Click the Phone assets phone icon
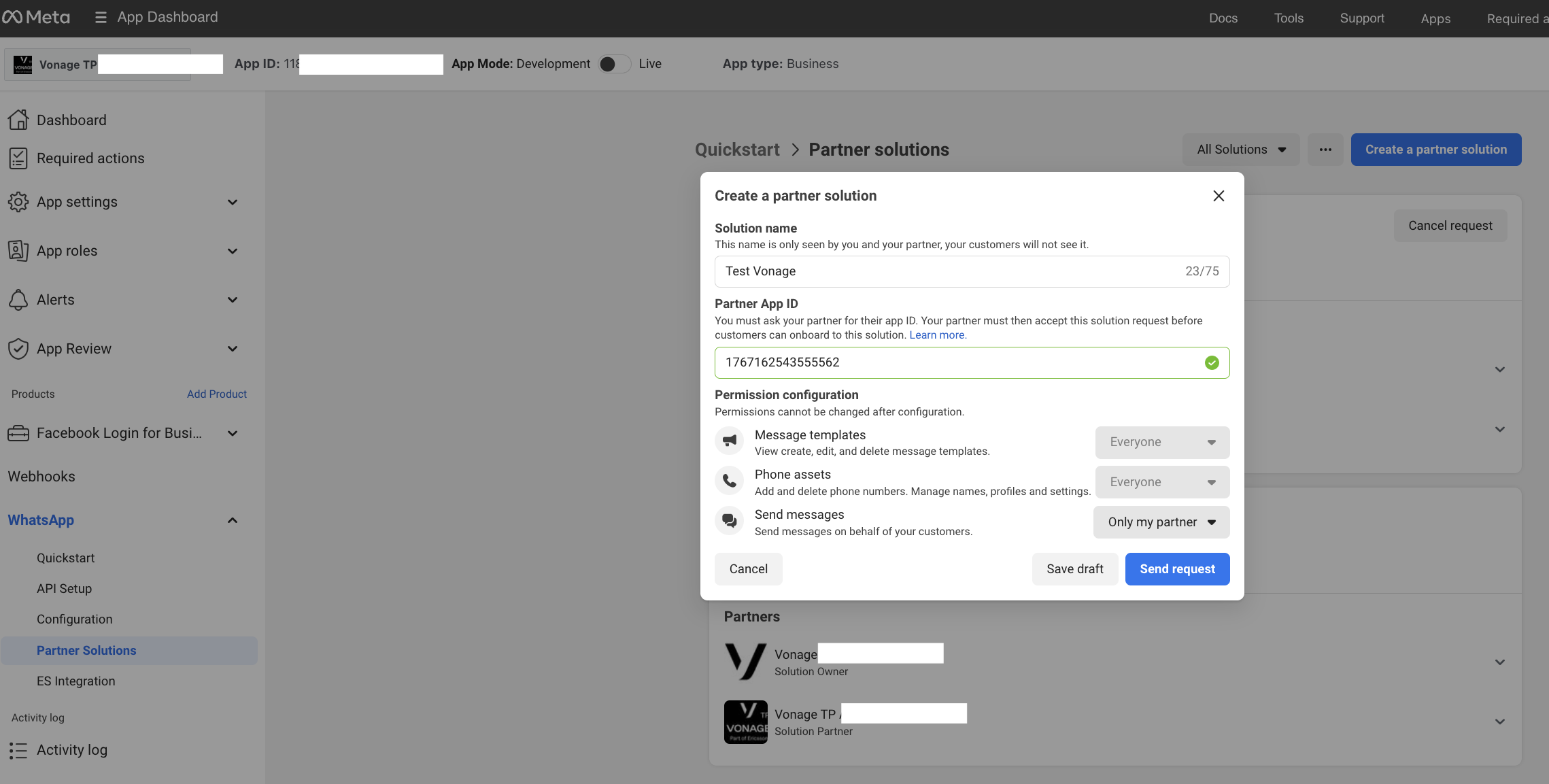1549x784 pixels. [730, 481]
